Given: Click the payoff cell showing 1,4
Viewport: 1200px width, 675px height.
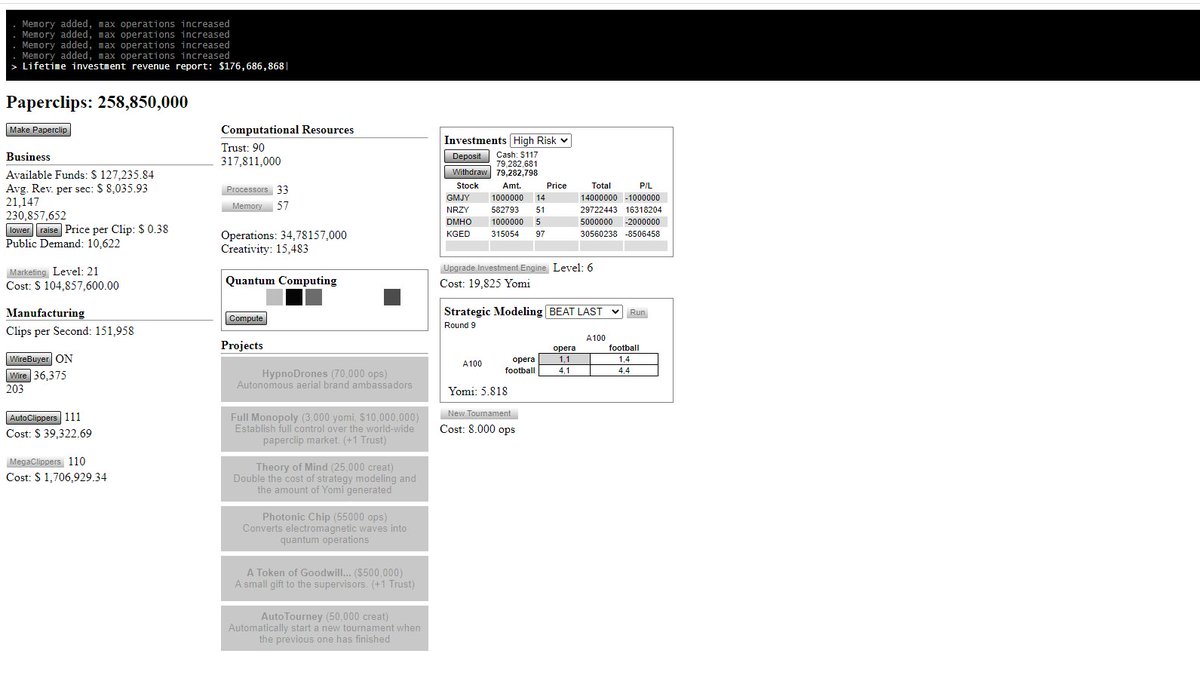Looking at the screenshot, I should (x=624, y=359).
